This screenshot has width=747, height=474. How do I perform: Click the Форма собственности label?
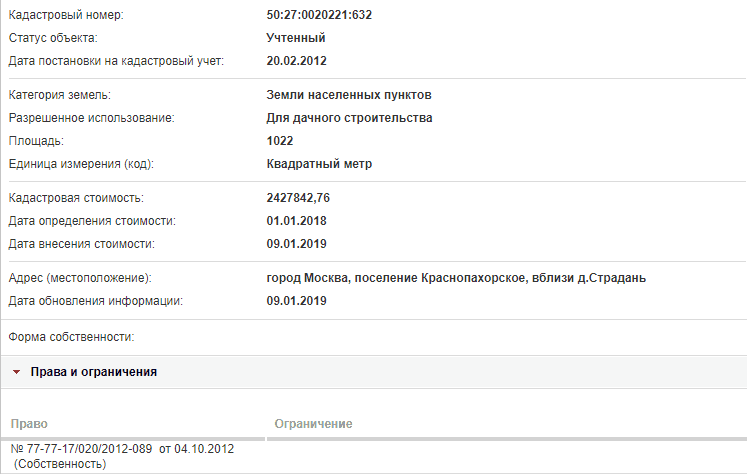[71, 337]
